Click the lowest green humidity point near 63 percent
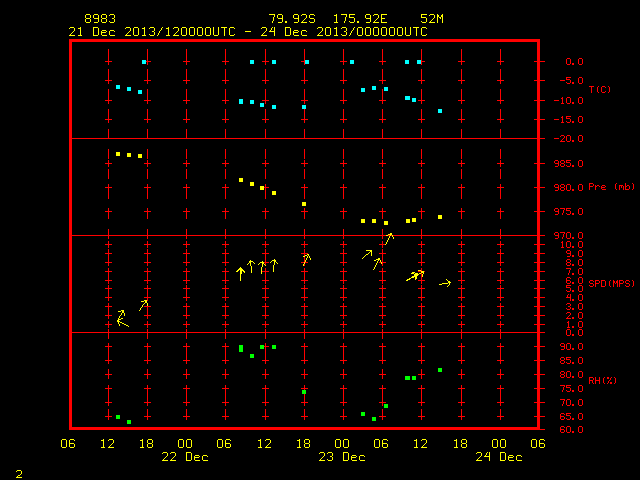 pos(129,422)
